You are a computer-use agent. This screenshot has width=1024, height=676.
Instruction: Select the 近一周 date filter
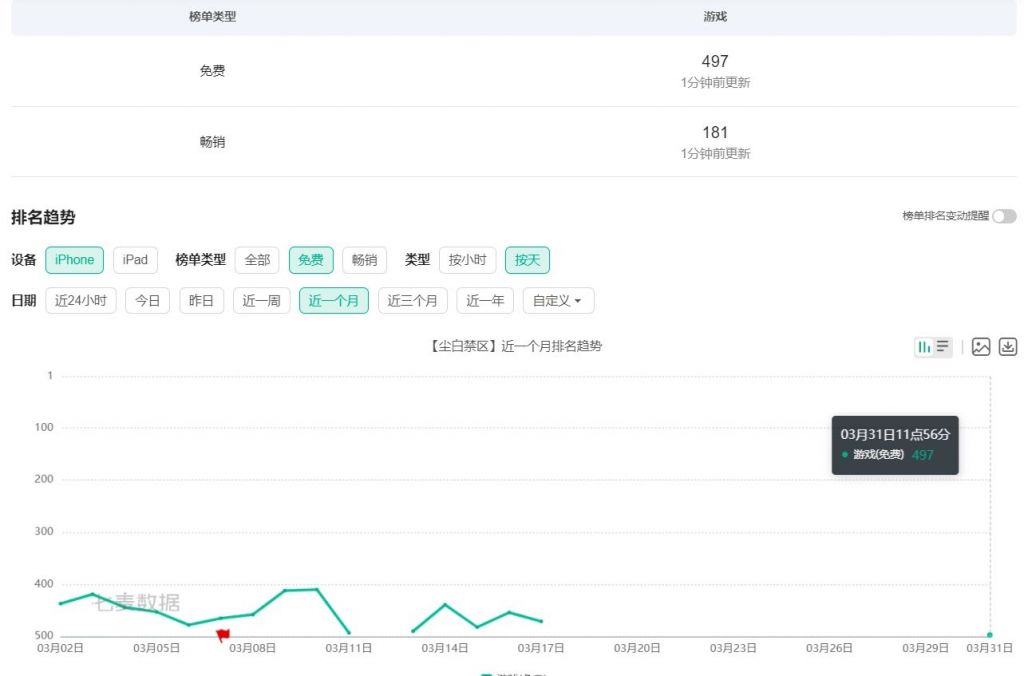coord(260,299)
